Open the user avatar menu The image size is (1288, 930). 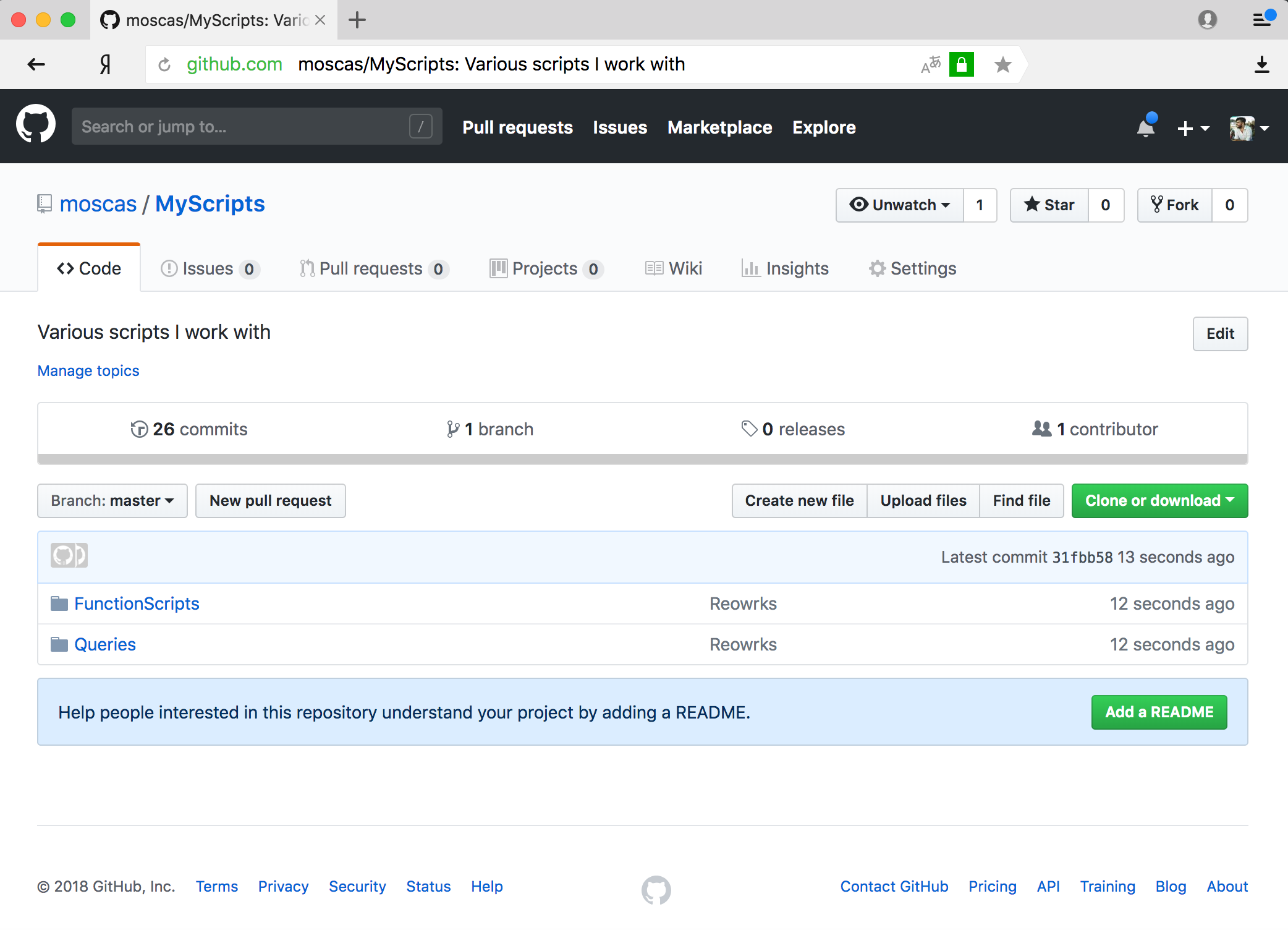(x=1249, y=128)
